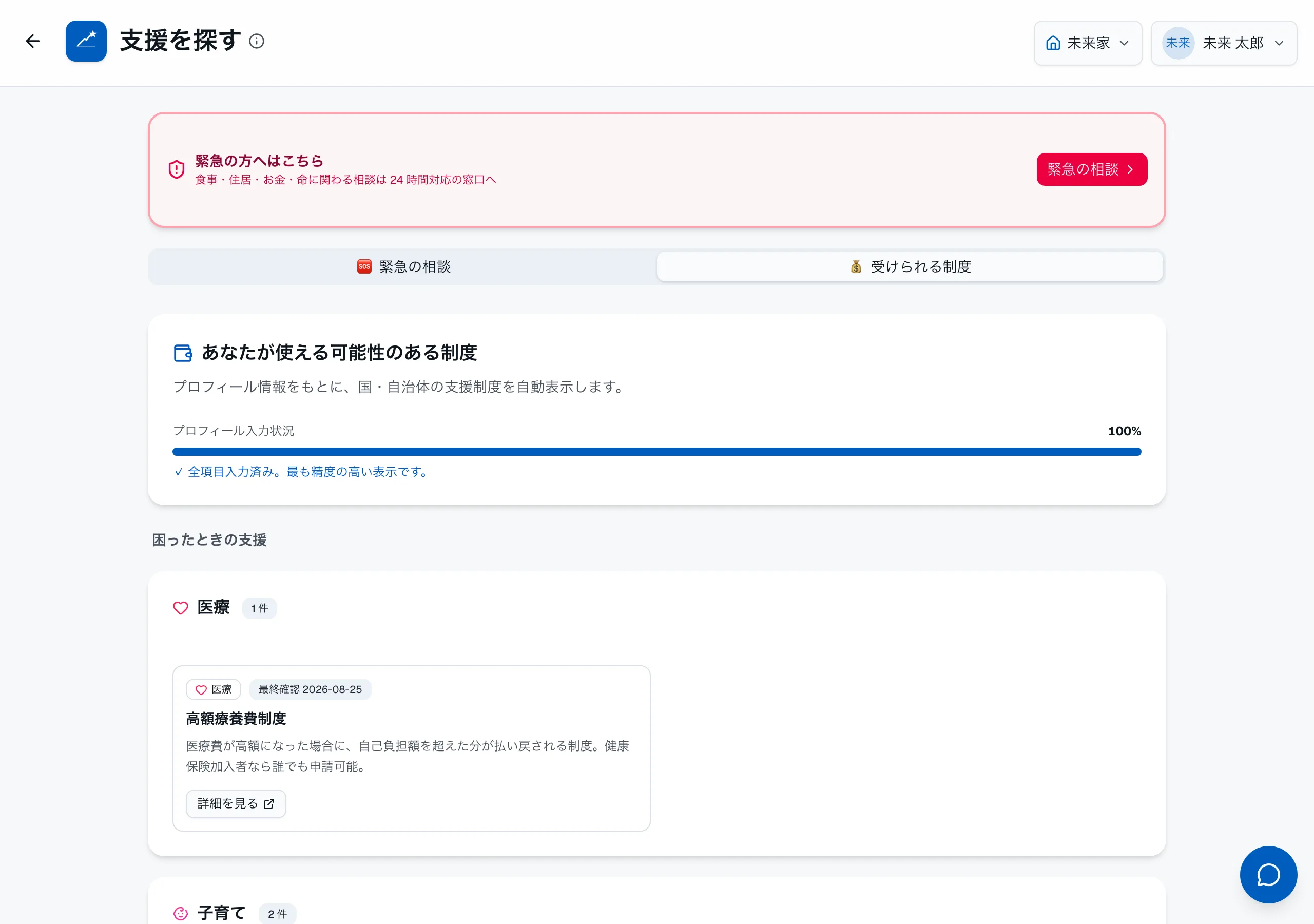The height and width of the screenshot is (924, 1314).
Task: Click the 困ったときの支援 section label
Action: pyautogui.click(x=209, y=540)
